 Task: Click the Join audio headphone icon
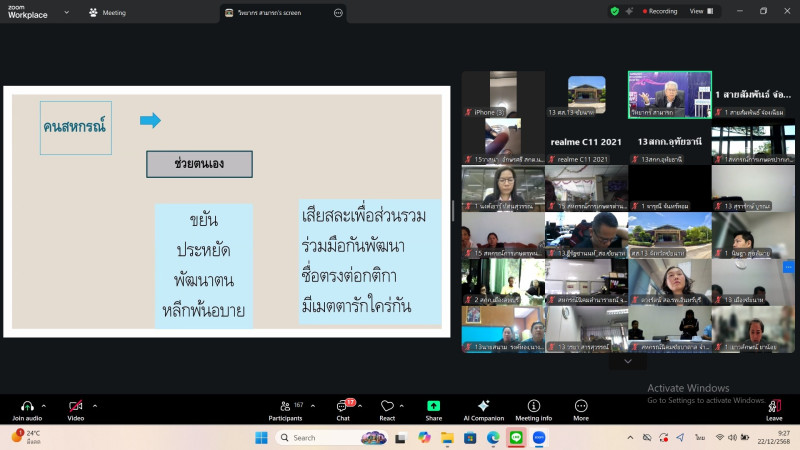(27, 406)
